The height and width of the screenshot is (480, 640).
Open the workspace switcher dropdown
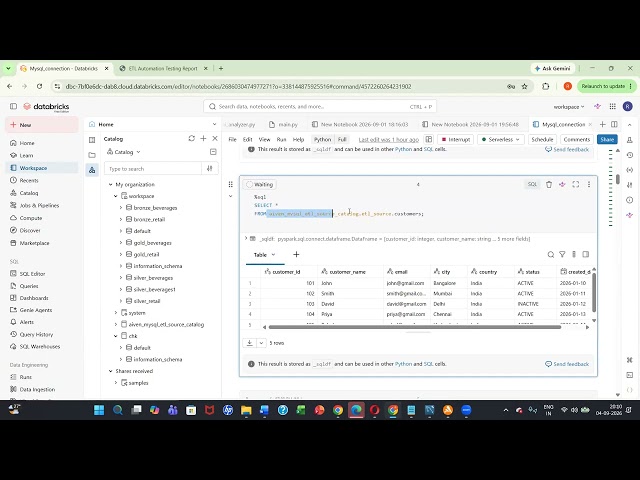(569, 107)
